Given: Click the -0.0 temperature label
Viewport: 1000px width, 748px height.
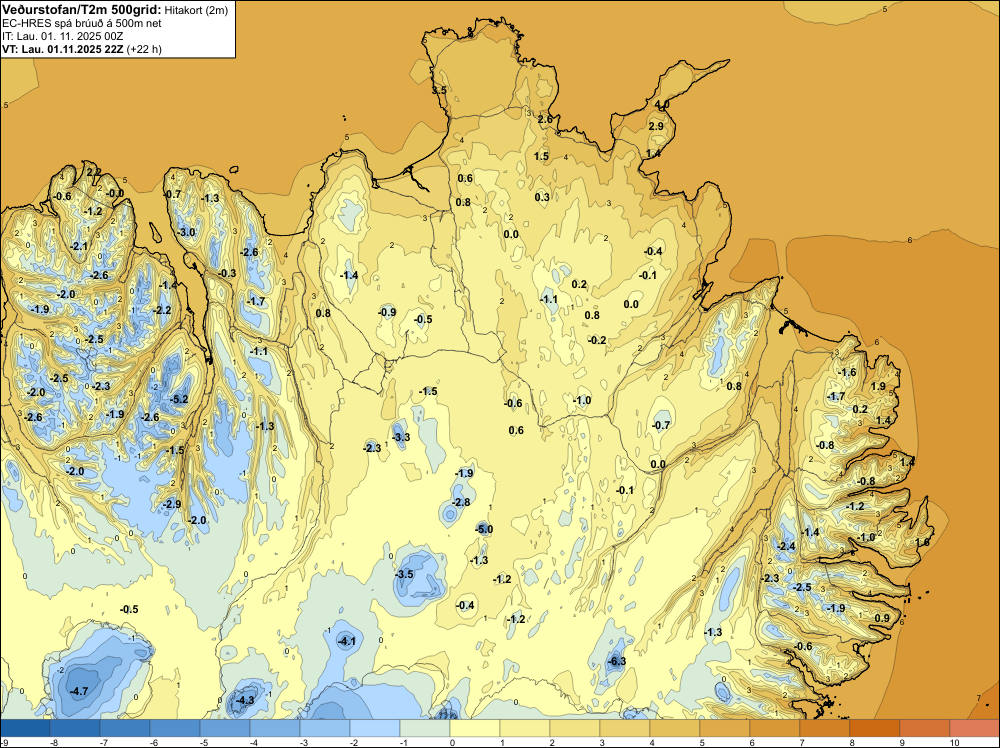Looking at the screenshot, I should 115,193.
